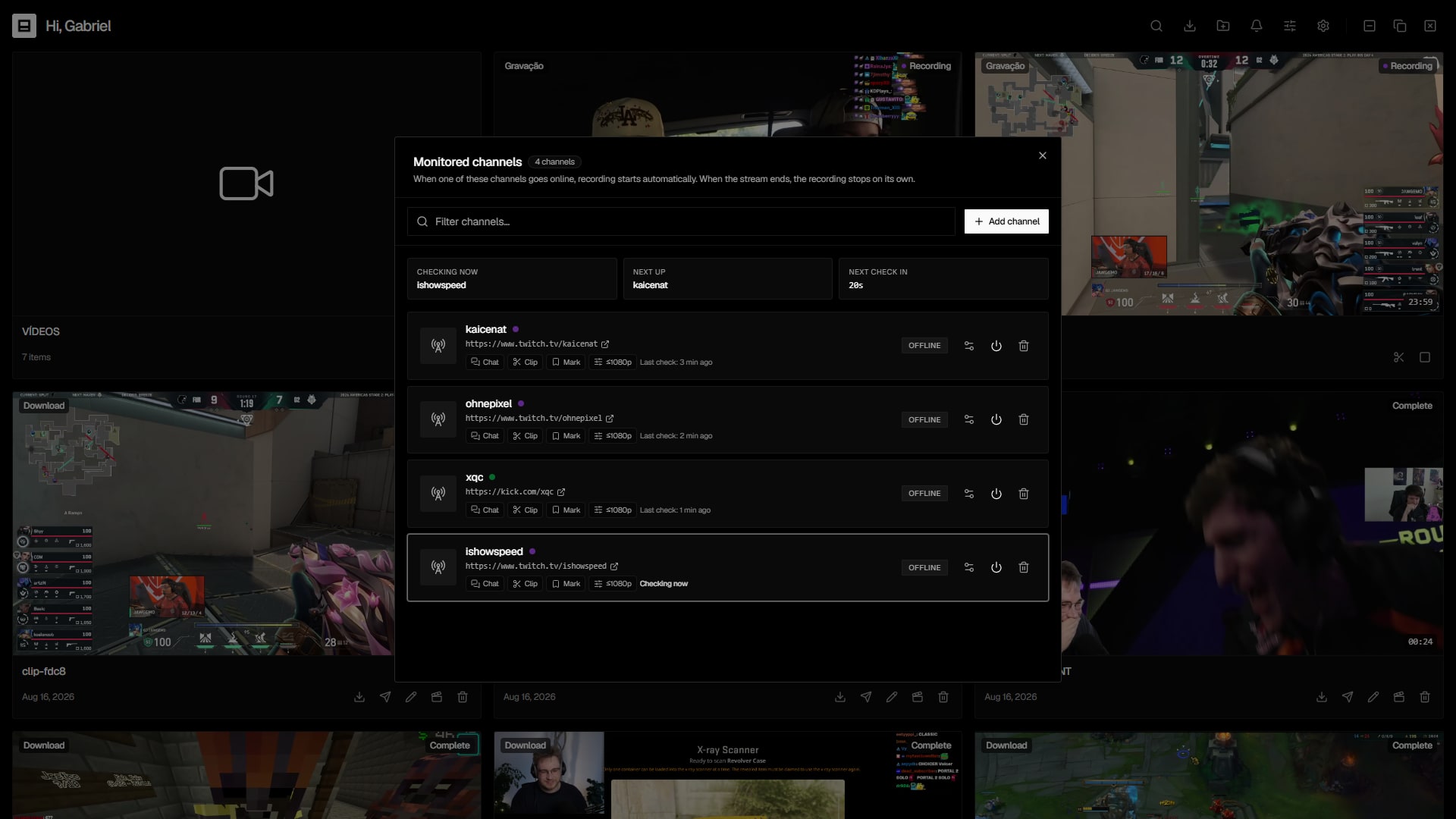1456x819 pixels.
Task: Click the app logo next to Hi, Gabriel
Action: [24, 26]
